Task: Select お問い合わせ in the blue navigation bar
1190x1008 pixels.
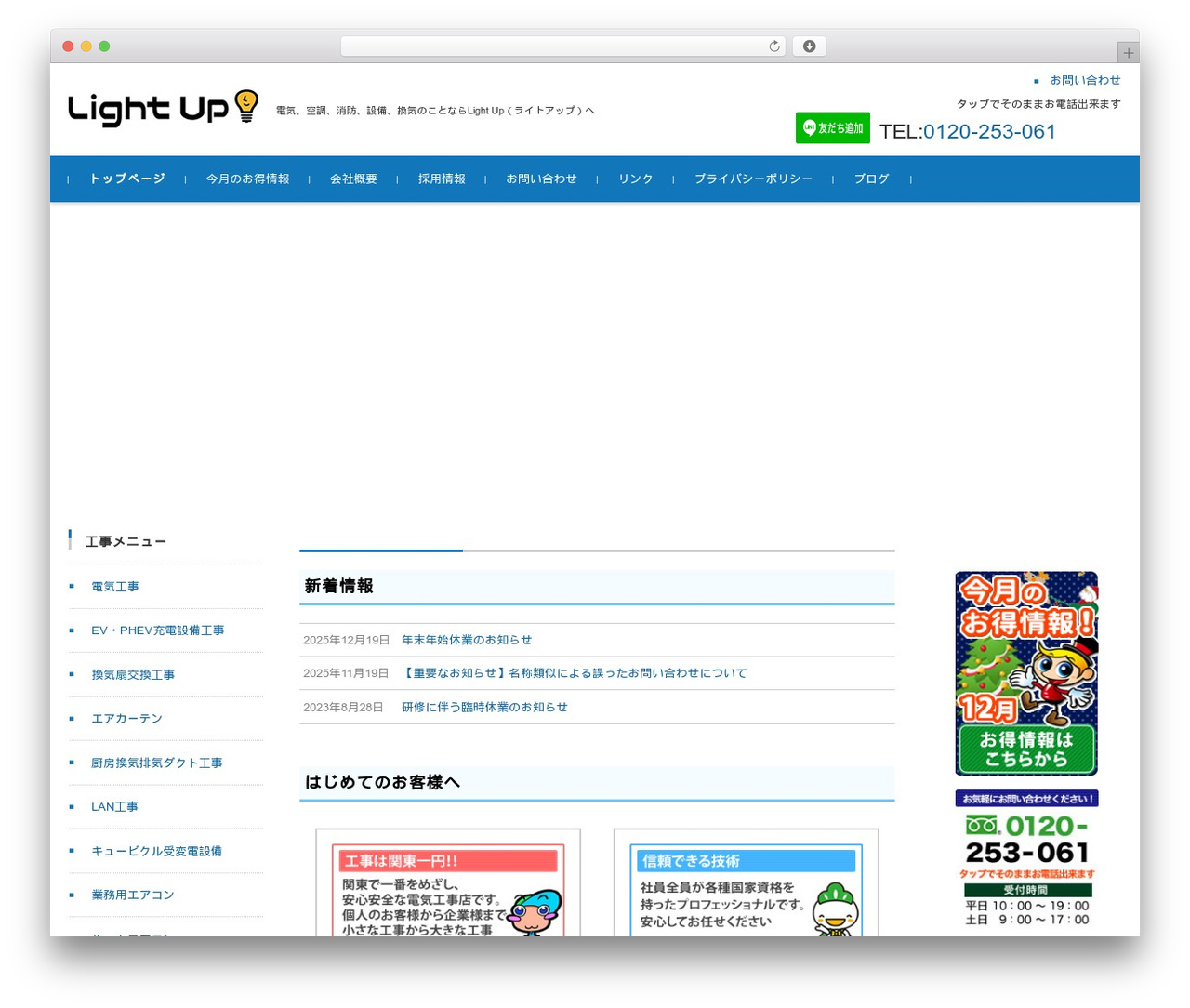Action: [x=541, y=179]
